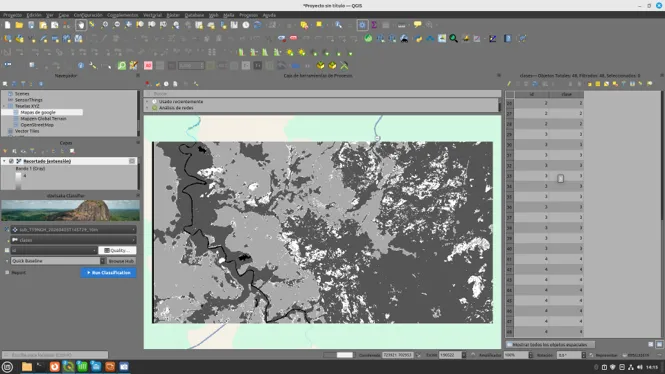Click the Browse Hub button
This screenshot has width=665, height=374.
pos(121,261)
